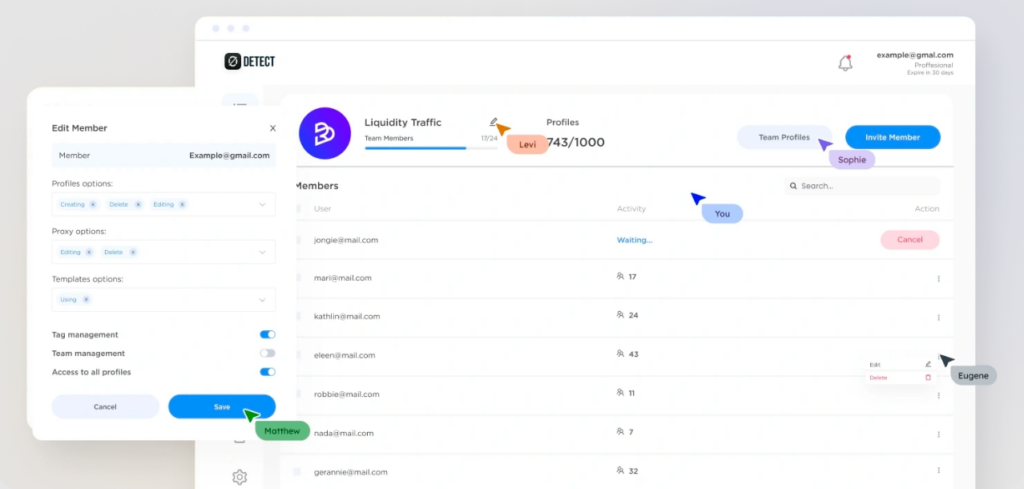Click the profiles icon beside 43
This screenshot has width=1024, height=489.
(620, 353)
